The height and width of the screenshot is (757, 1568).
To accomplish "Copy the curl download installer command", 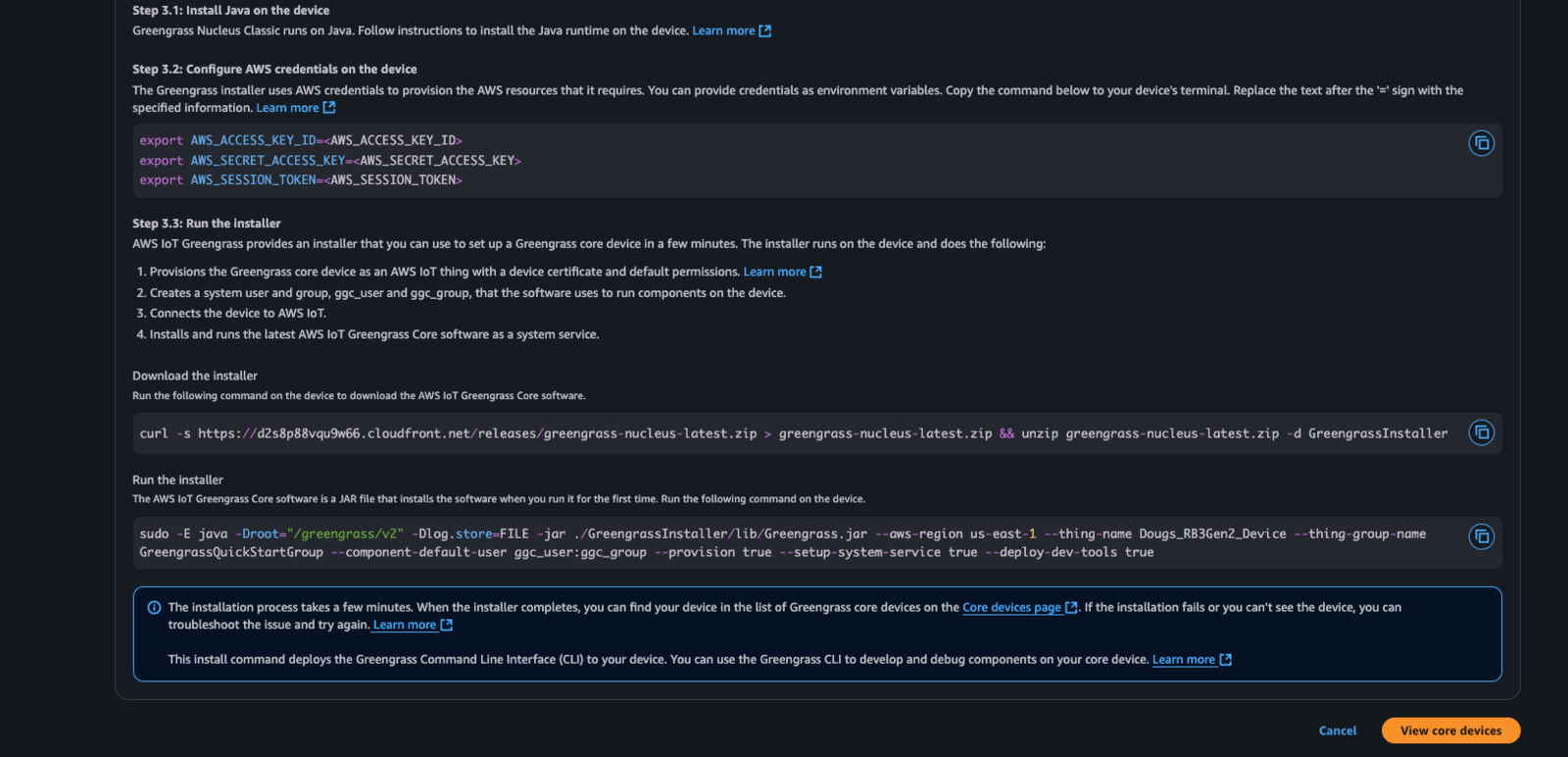I will pyautogui.click(x=1481, y=432).
